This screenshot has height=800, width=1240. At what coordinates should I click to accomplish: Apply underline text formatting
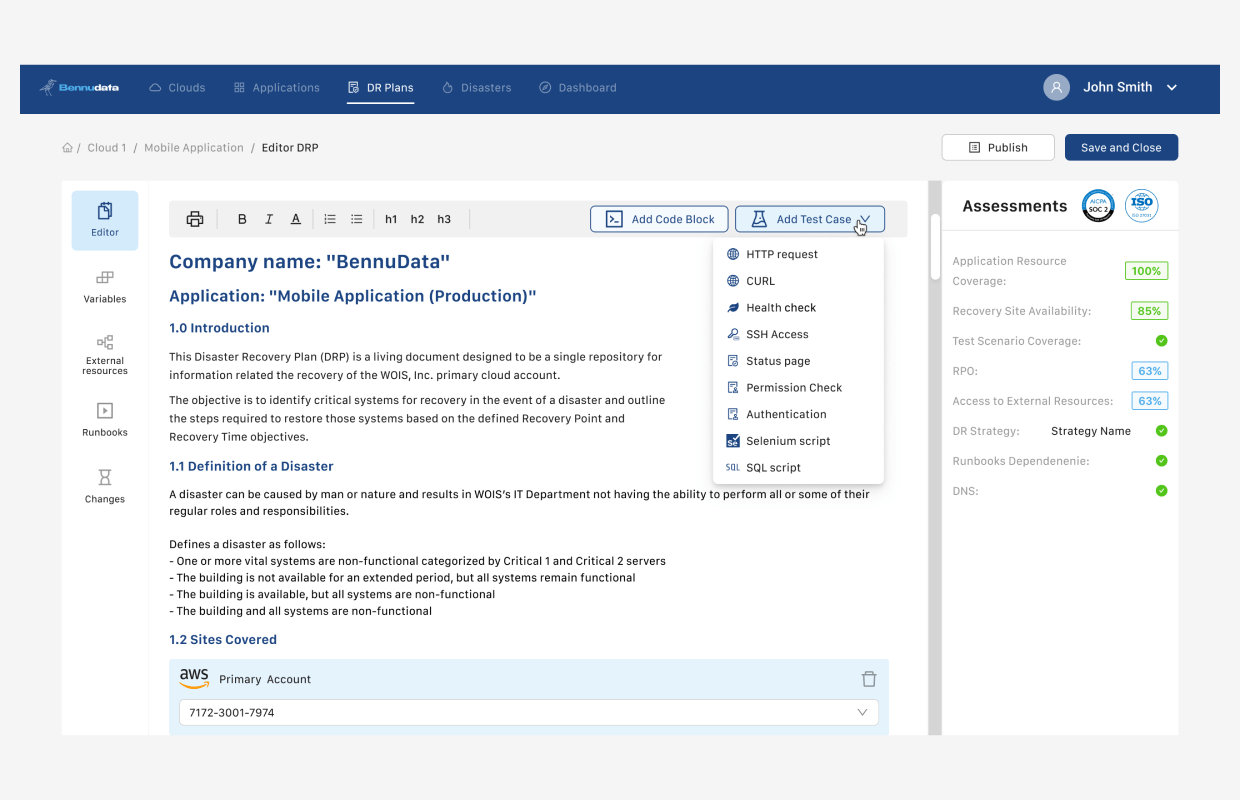[296, 219]
